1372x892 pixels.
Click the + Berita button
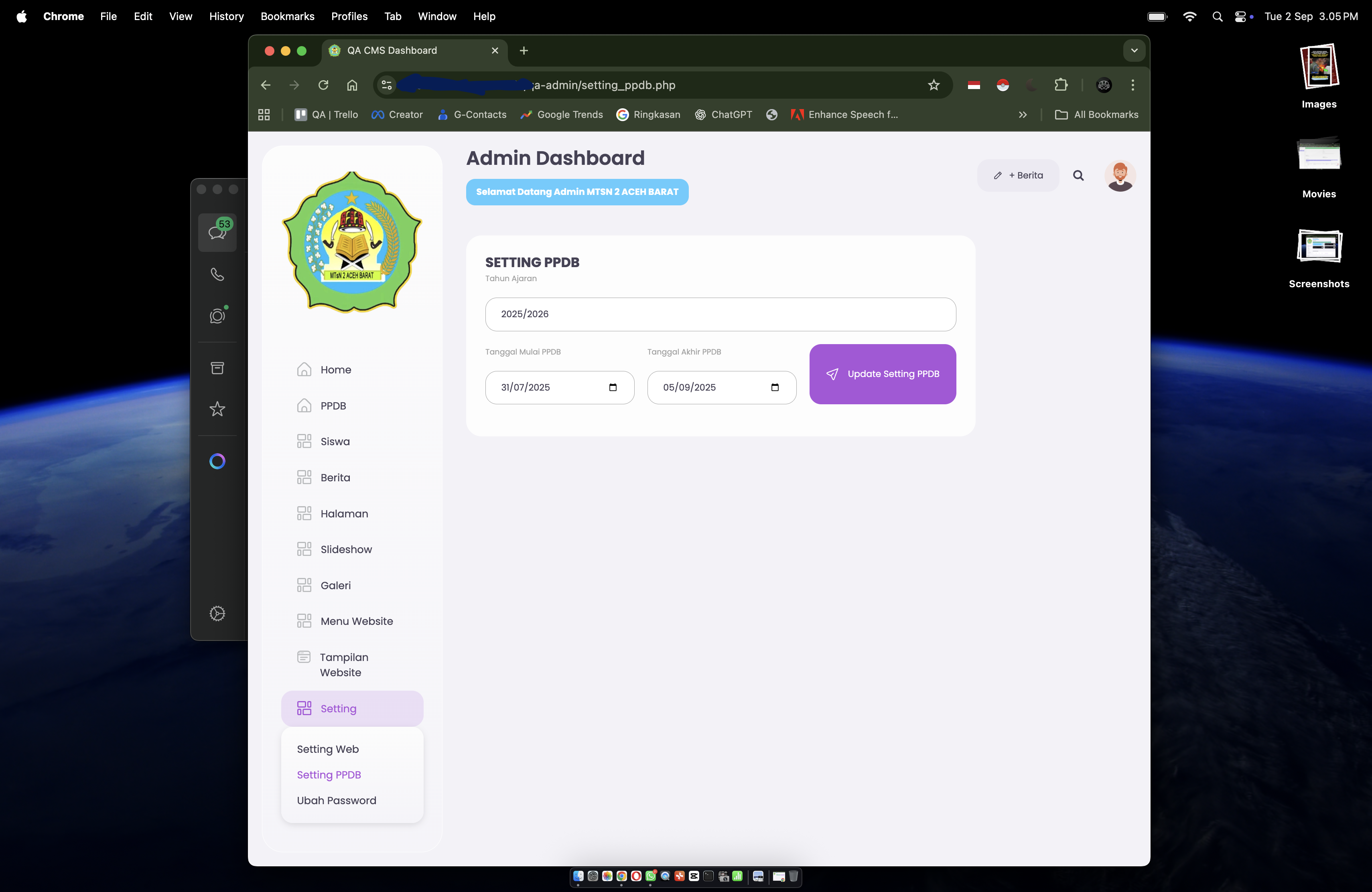point(1018,176)
